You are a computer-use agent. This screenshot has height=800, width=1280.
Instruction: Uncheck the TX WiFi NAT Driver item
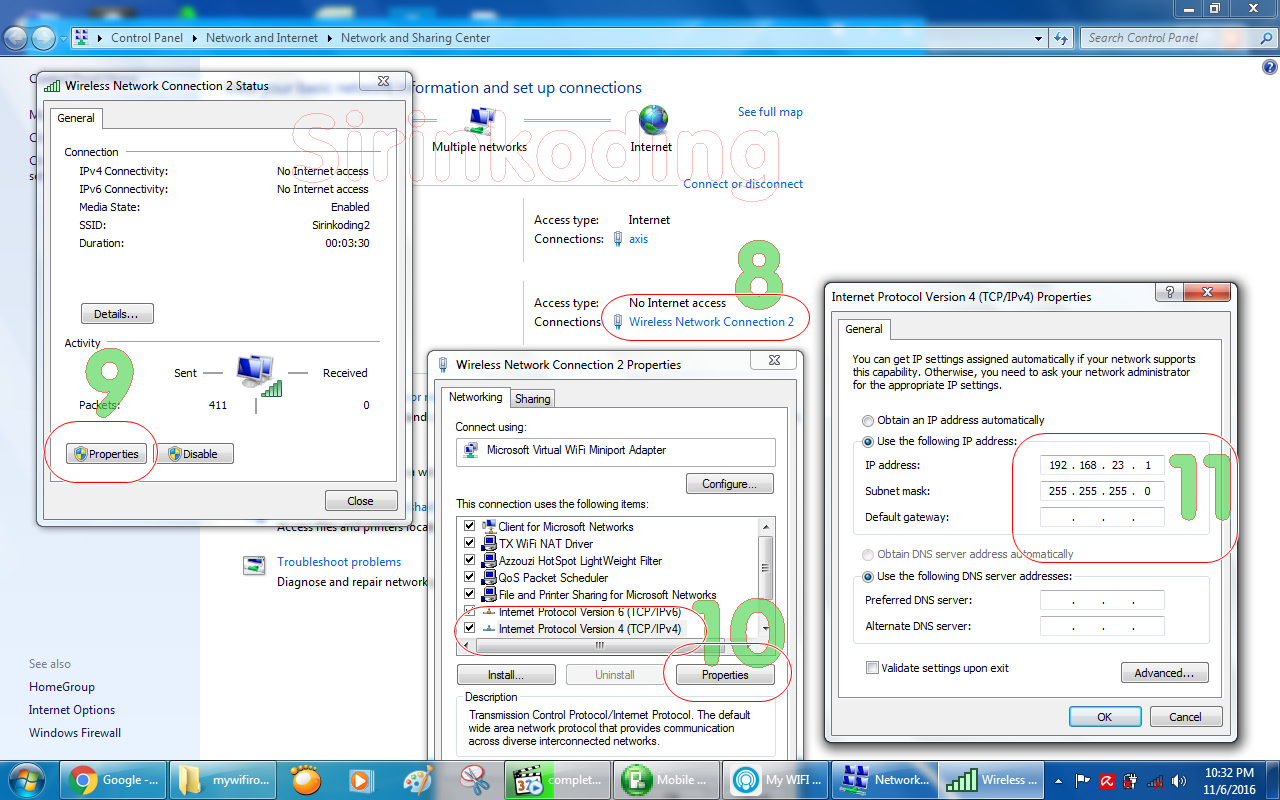coord(470,544)
